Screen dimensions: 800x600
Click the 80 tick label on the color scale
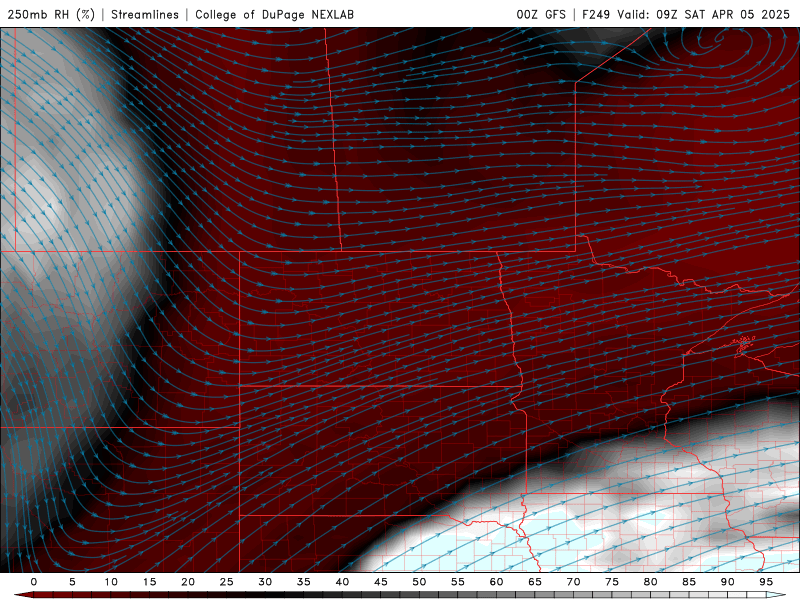coord(650,582)
